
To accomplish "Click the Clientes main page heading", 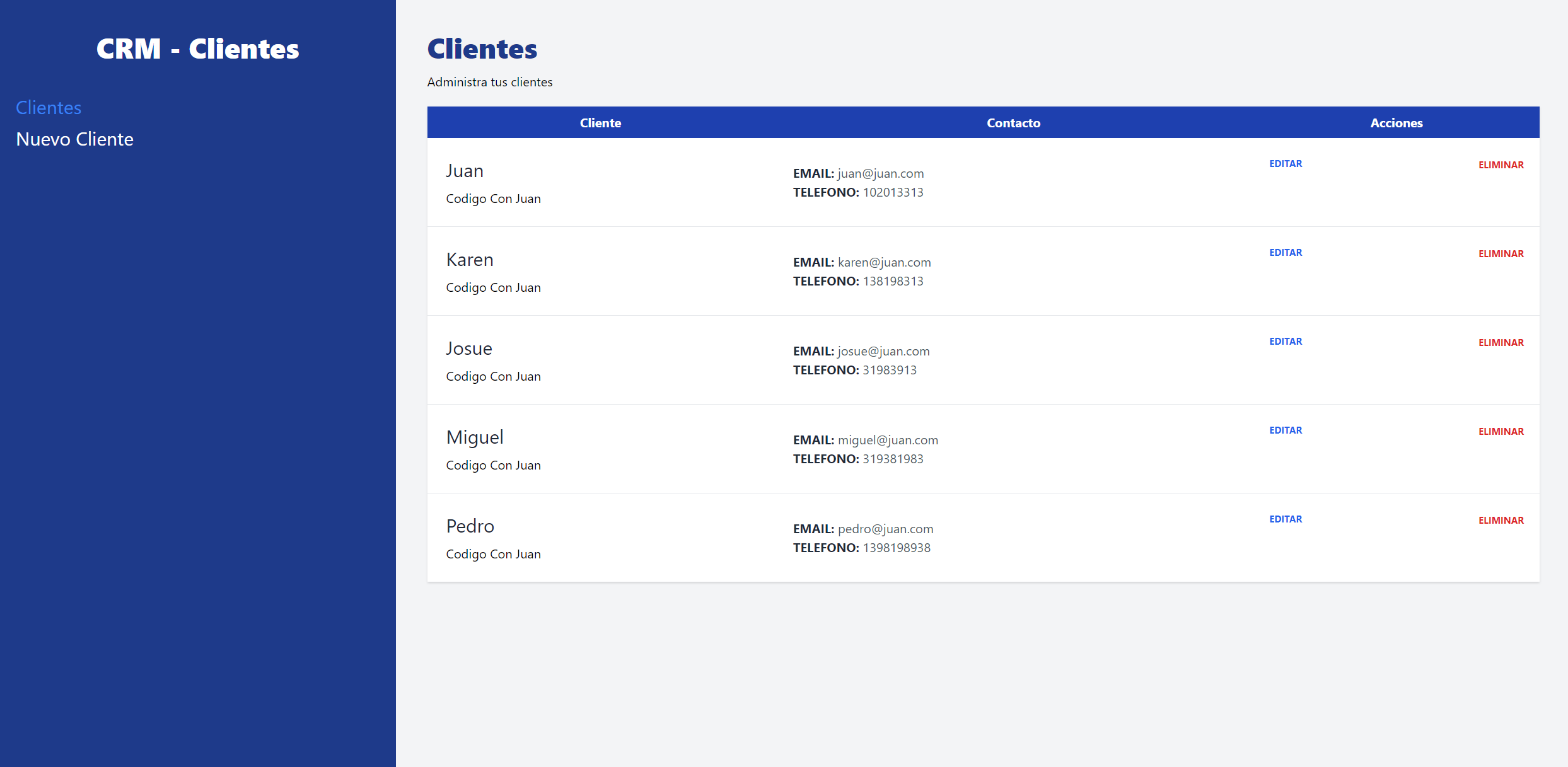I will 482,49.
